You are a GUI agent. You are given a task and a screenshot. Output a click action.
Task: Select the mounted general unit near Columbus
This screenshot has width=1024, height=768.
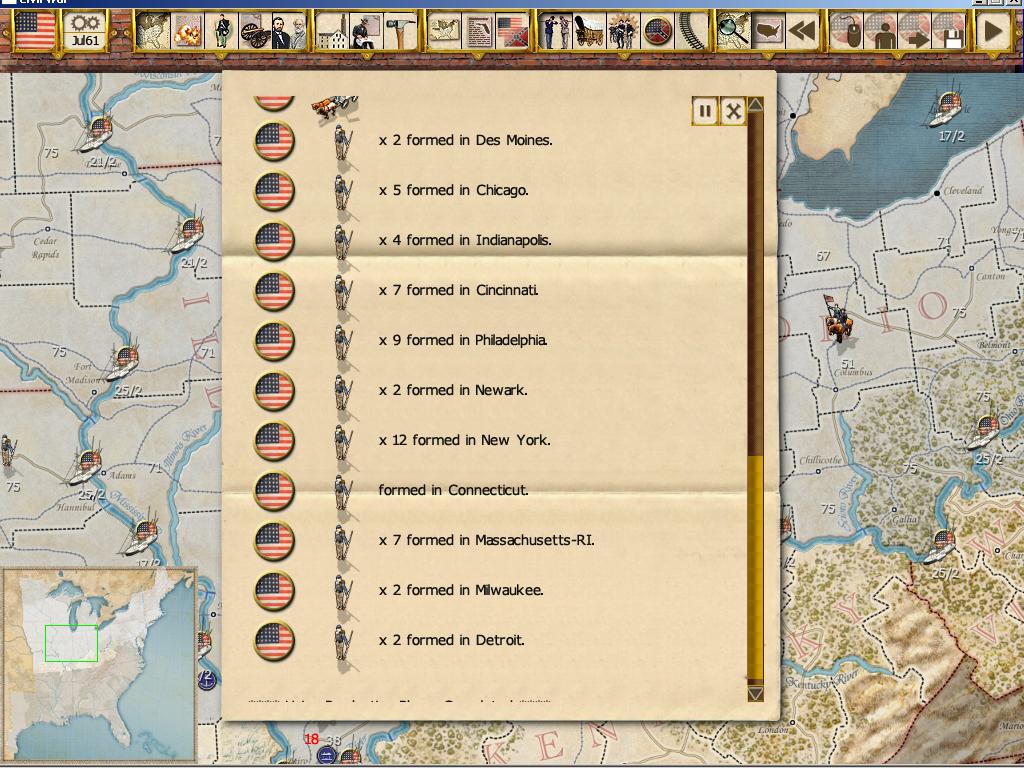838,318
